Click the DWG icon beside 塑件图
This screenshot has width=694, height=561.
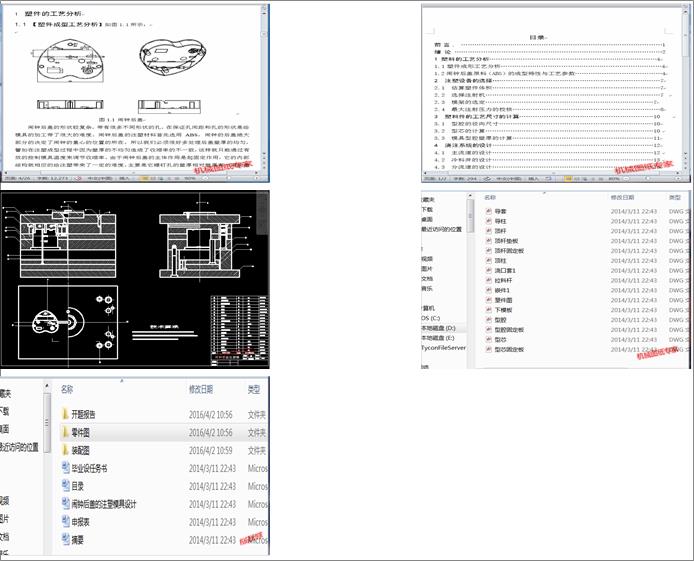(x=489, y=300)
